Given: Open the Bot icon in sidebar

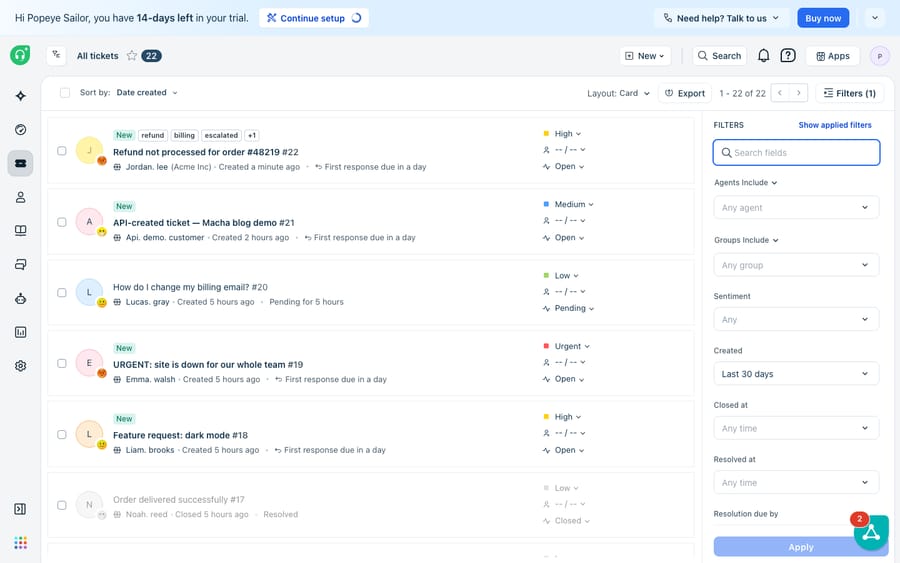Looking at the screenshot, I should [21, 298].
